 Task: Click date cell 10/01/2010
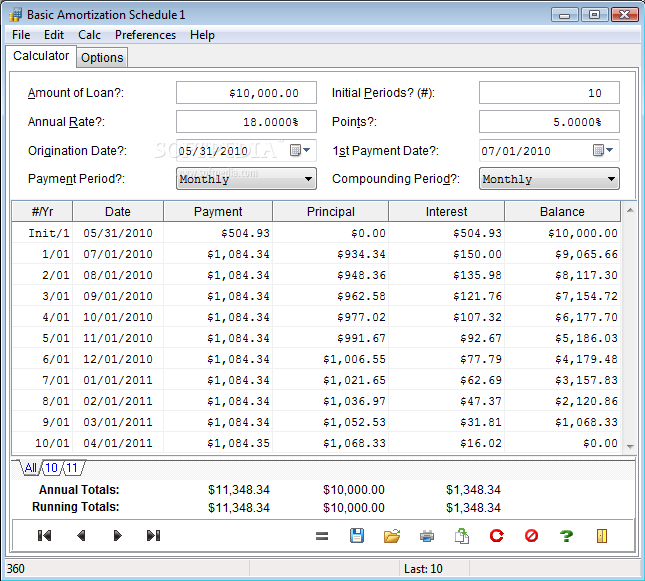pos(118,317)
